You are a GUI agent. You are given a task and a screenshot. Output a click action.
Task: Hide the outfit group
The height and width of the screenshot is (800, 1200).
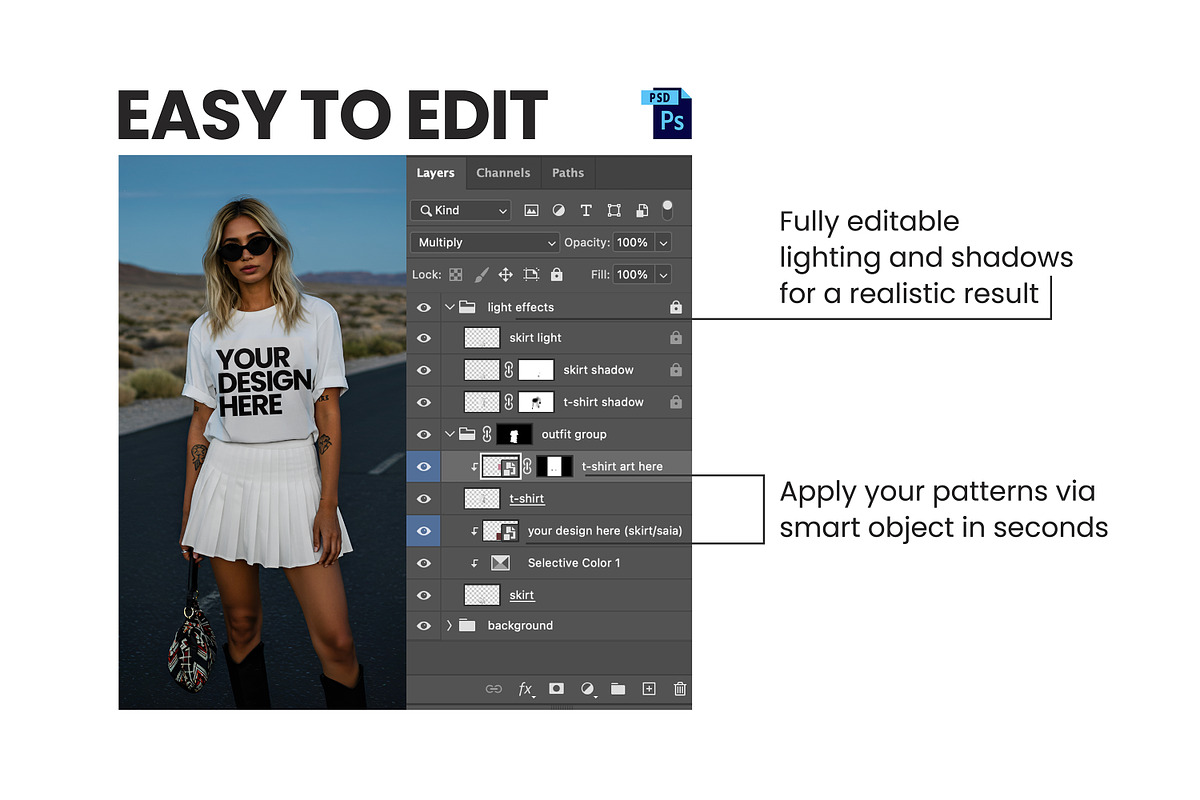[424, 434]
